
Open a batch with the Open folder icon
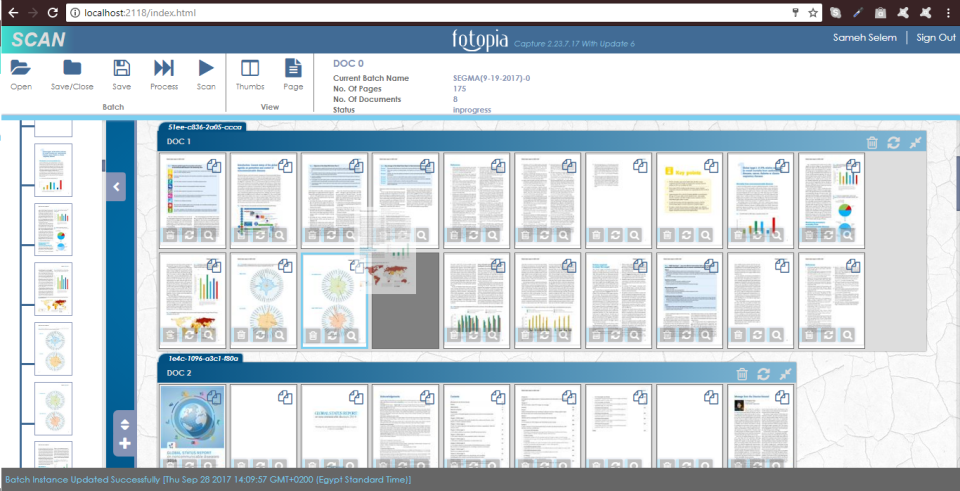(21, 67)
